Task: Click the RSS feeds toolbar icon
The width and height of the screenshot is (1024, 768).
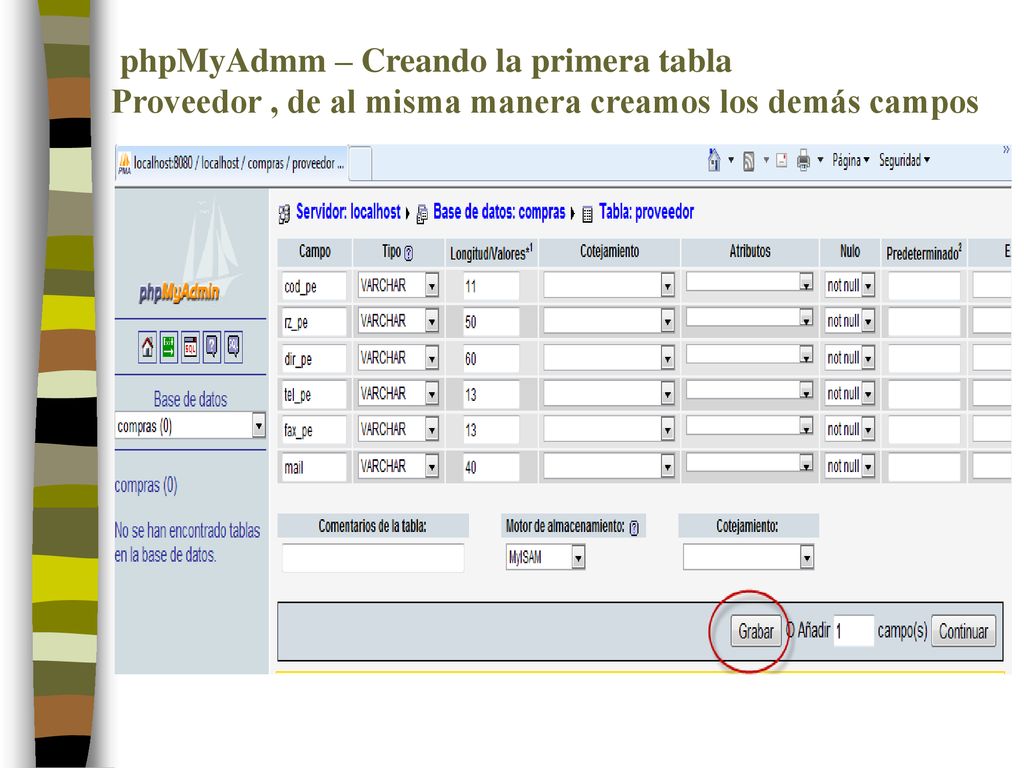Action: pyautogui.click(x=749, y=161)
